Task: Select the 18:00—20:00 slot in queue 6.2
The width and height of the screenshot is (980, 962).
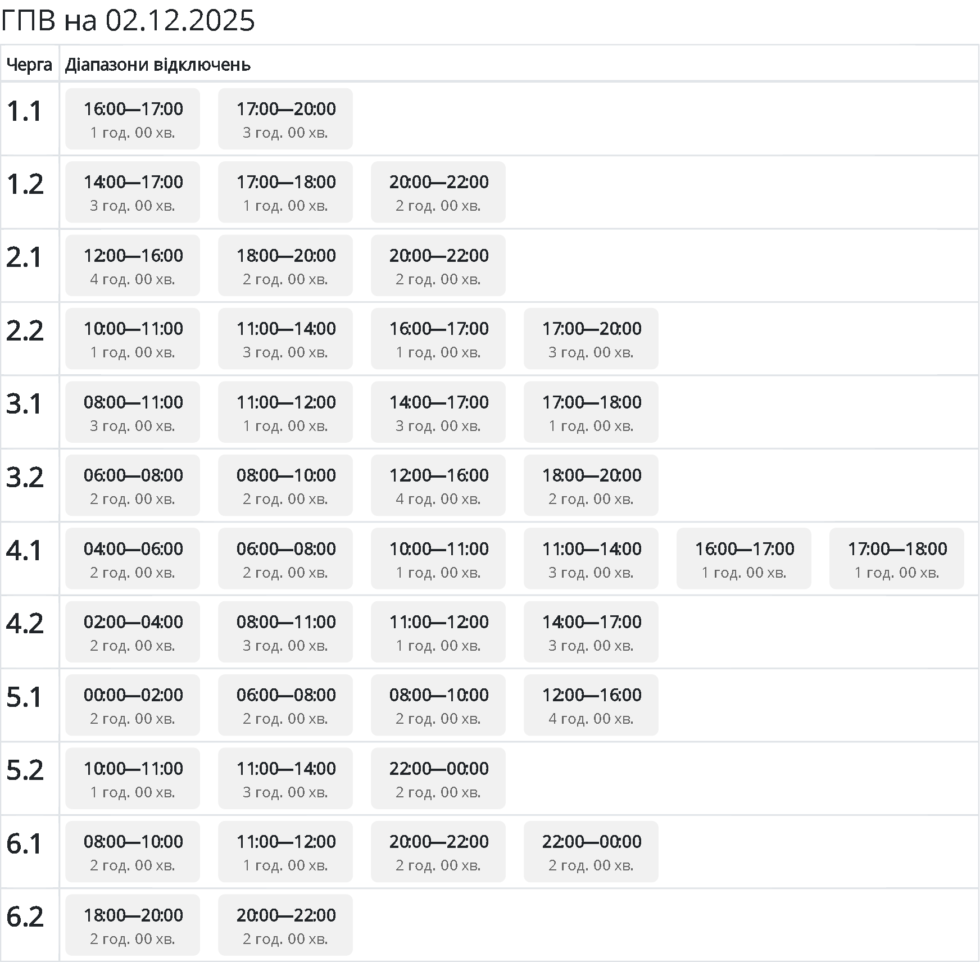Action: [133, 924]
